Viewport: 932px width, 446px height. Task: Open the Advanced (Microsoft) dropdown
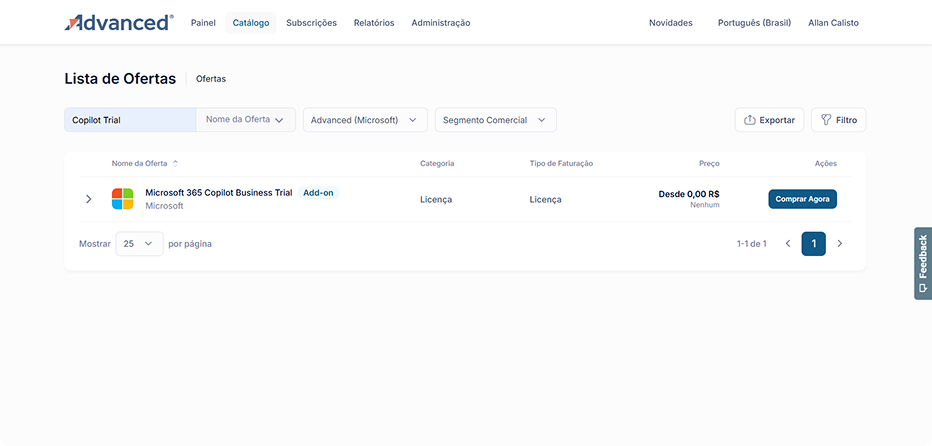pos(365,120)
